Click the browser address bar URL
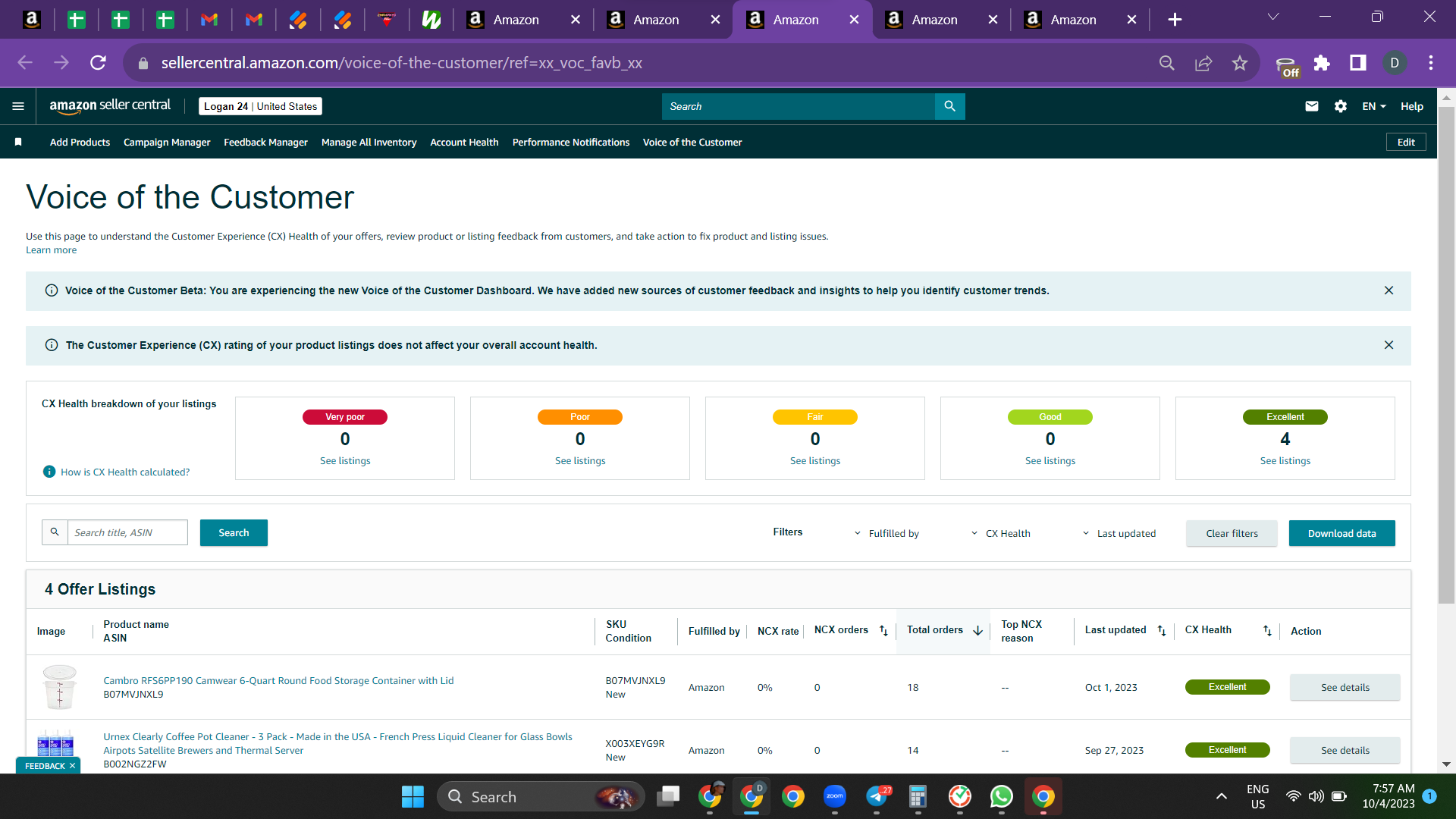This screenshot has height=819, width=1456. click(x=402, y=63)
